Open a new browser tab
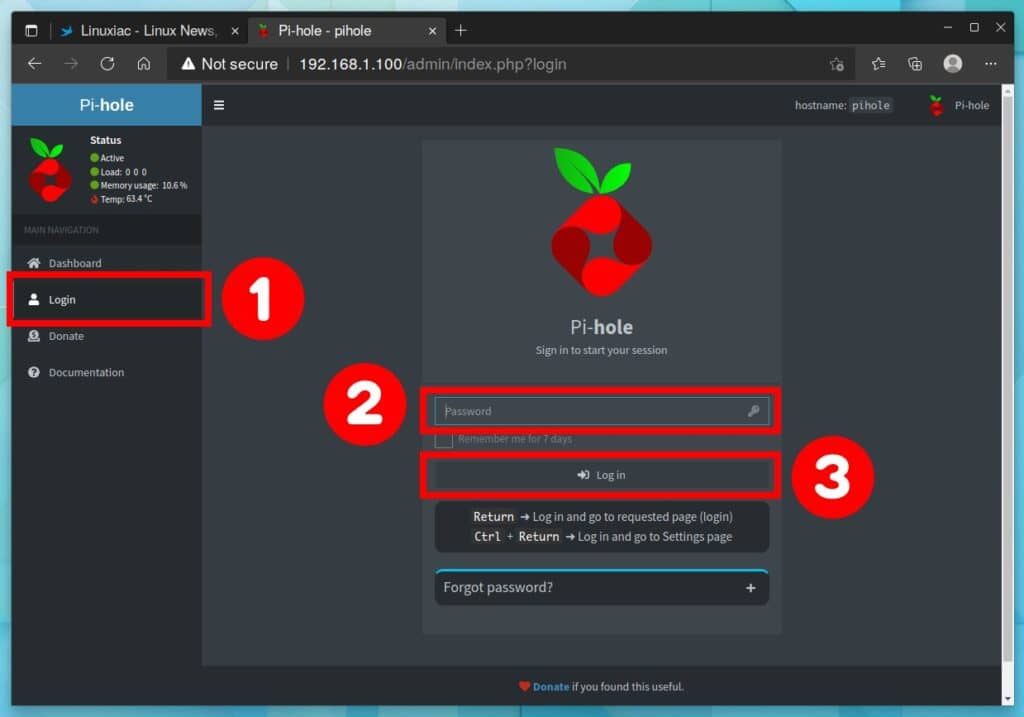 [x=460, y=30]
